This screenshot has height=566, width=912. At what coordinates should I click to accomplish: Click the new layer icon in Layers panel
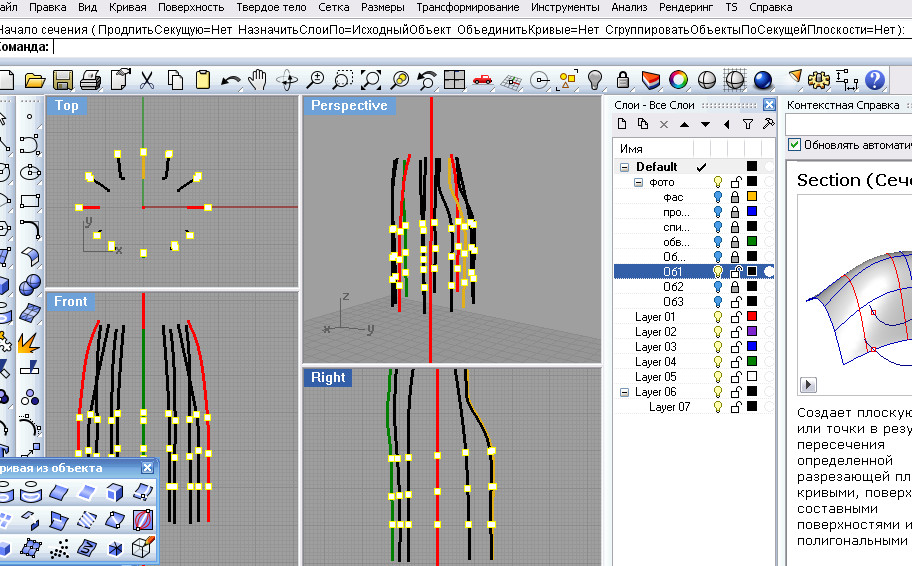coord(621,124)
